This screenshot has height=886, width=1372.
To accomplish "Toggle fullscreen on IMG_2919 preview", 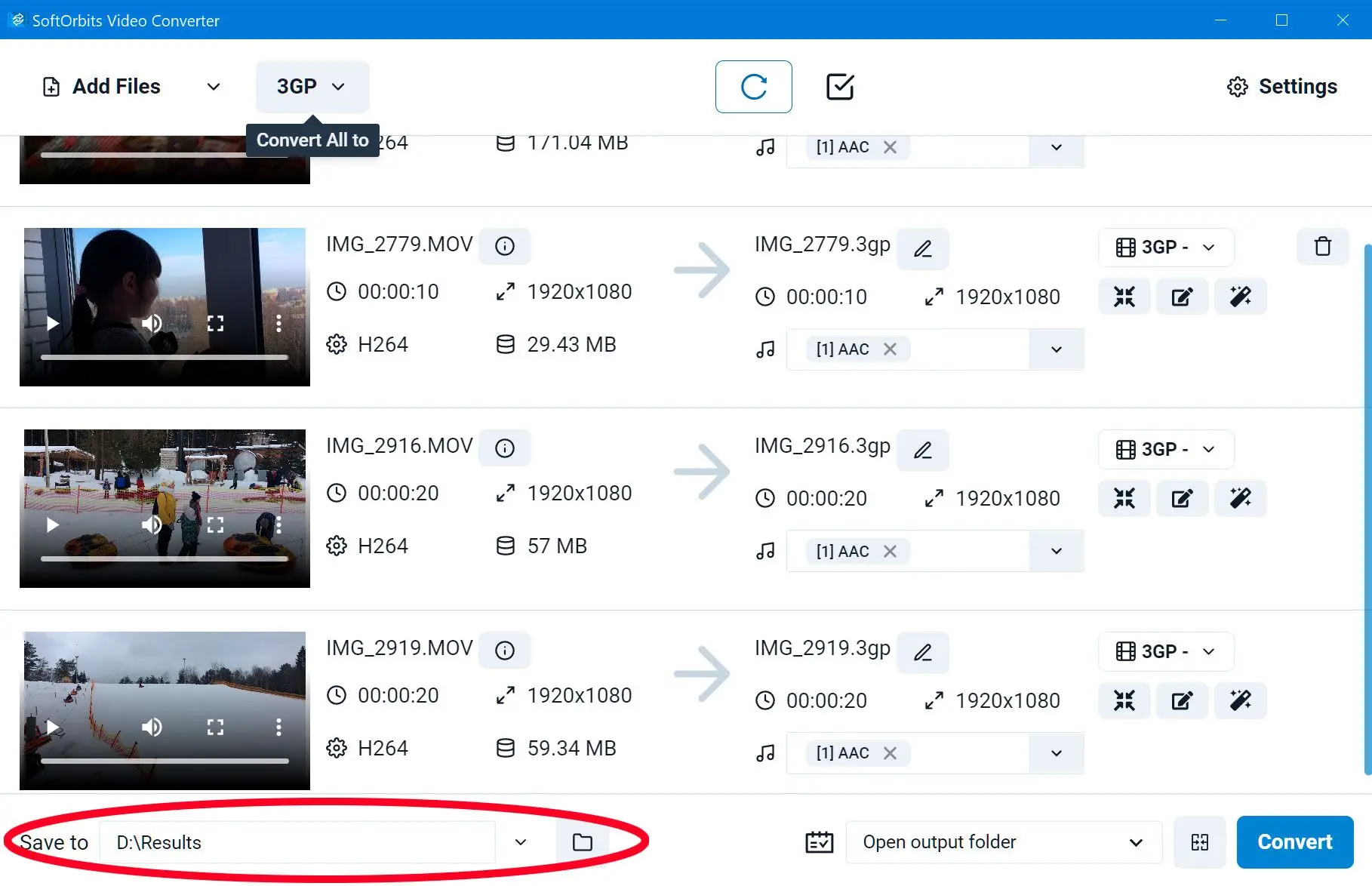I will [x=216, y=728].
